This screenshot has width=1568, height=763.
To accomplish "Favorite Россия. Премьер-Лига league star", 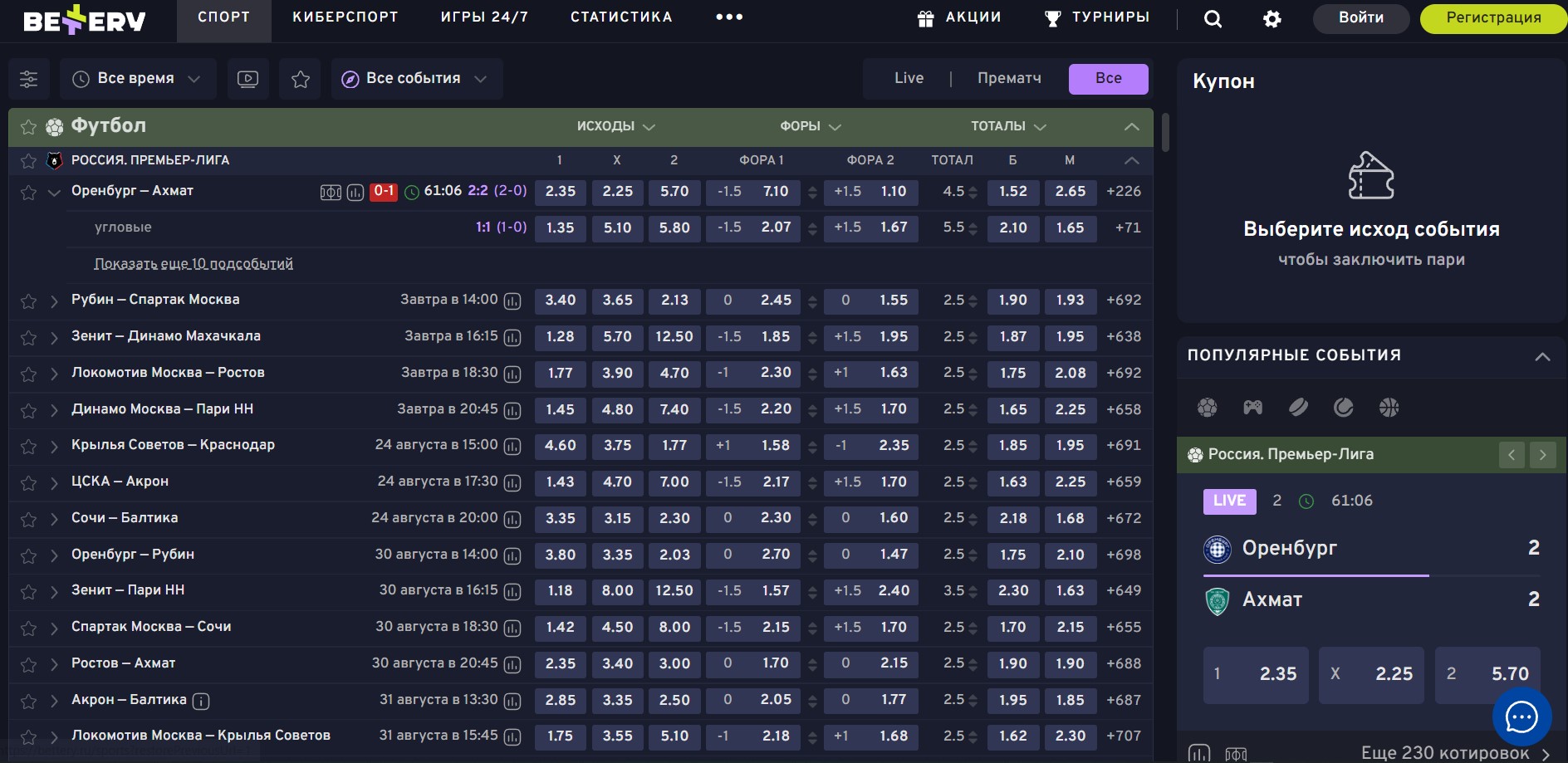I will click(x=28, y=161).
